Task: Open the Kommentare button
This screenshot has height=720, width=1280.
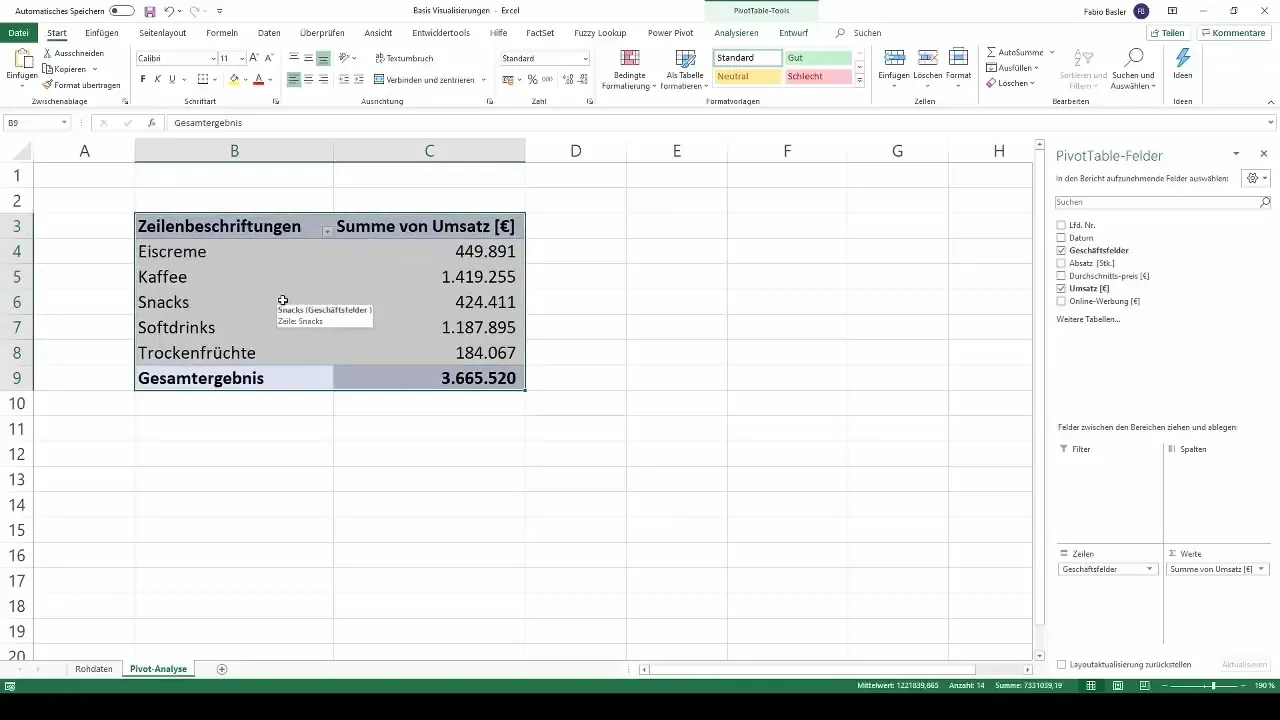Action: (1233, 33)
